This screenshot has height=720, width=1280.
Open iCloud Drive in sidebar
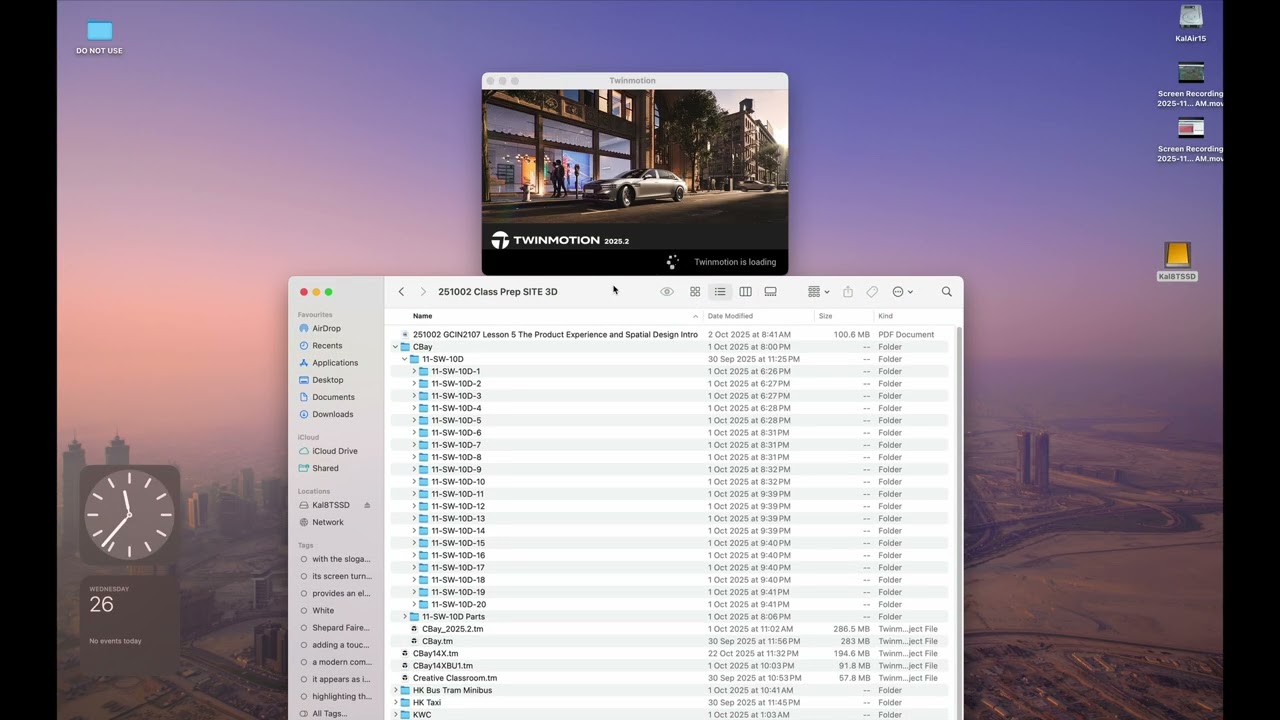click(335, 451)
